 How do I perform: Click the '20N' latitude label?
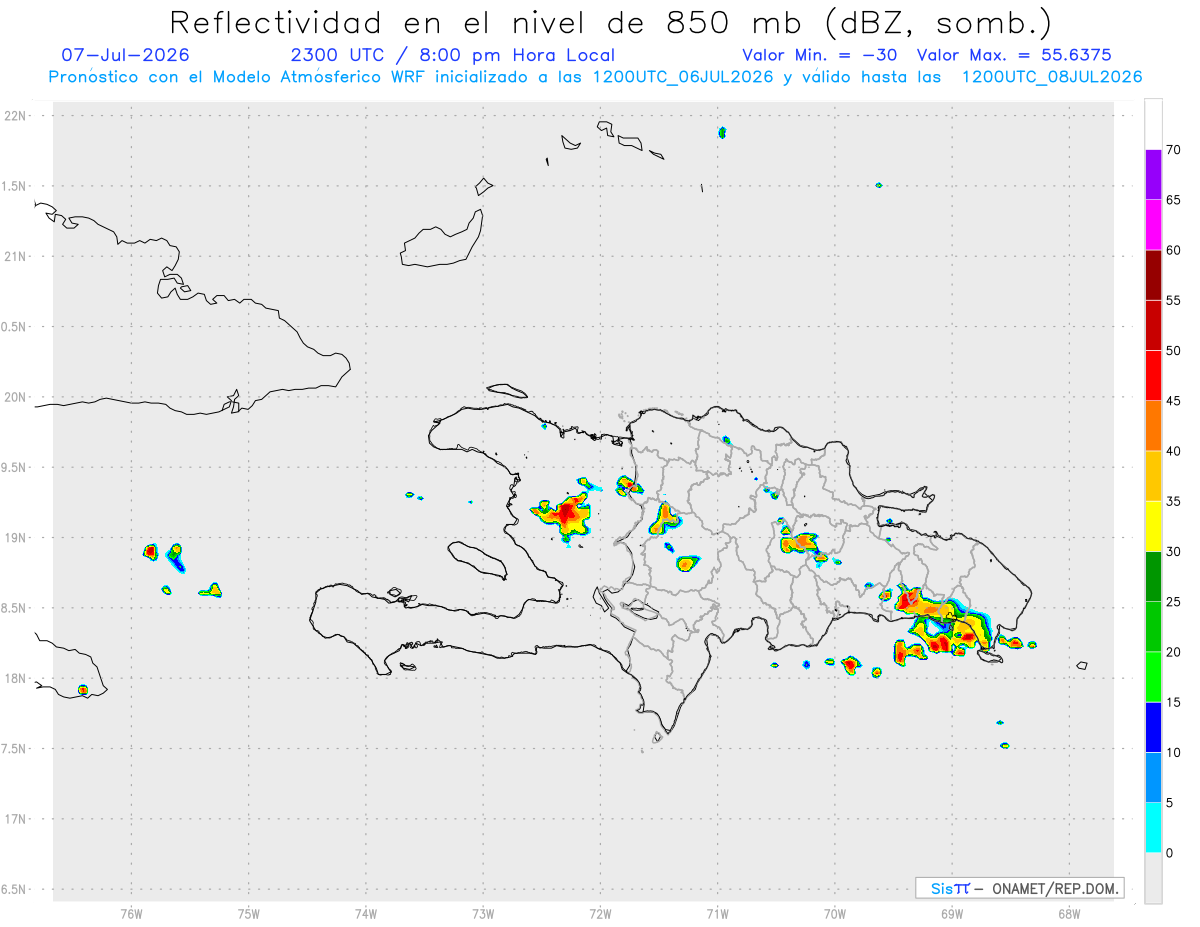(x=17, y=397)
